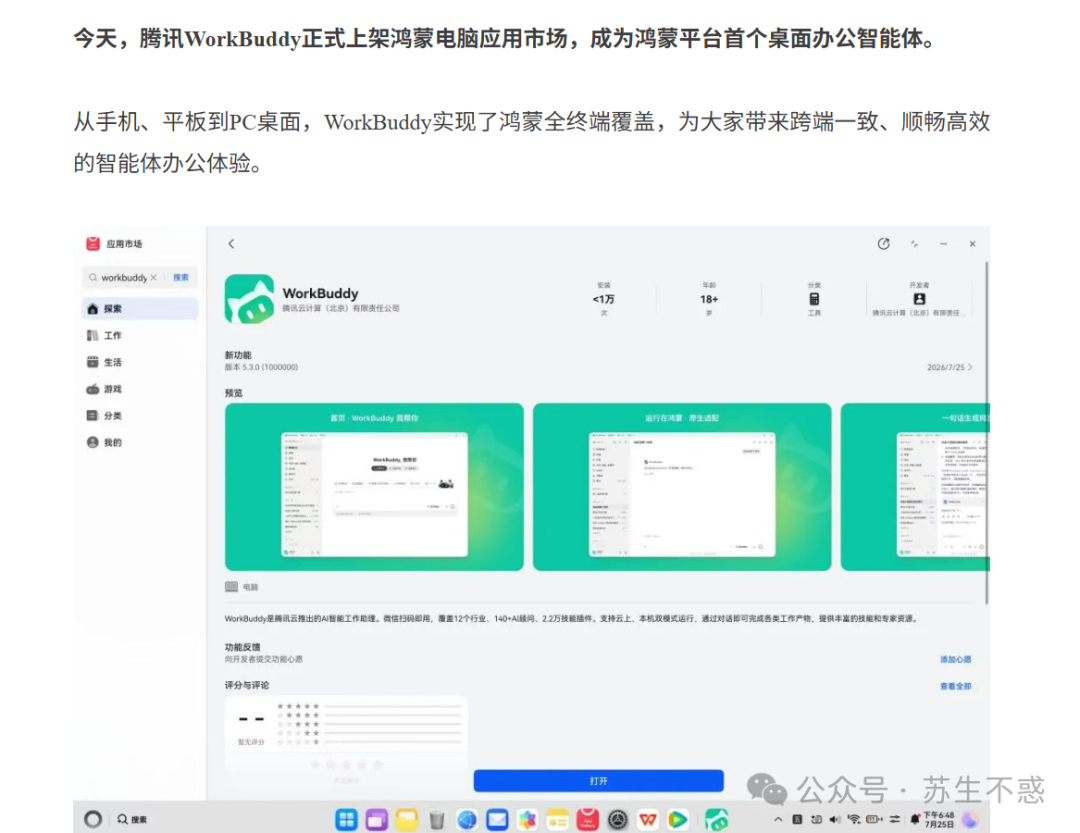Click the Wi-Fi icon in the tray

[854, 819]
